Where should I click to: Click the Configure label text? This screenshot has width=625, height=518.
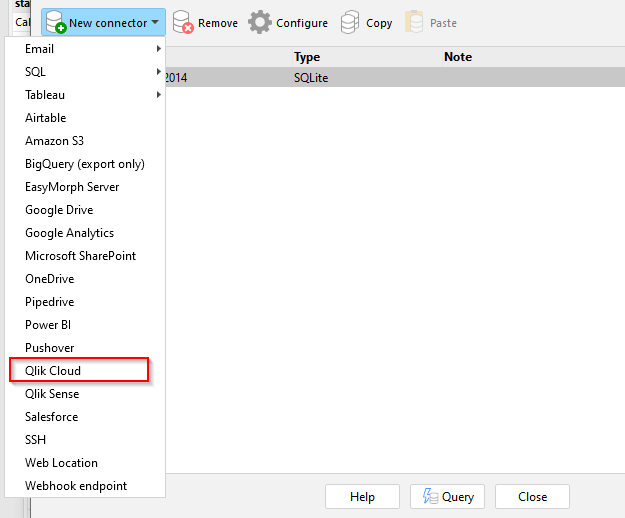302,24
